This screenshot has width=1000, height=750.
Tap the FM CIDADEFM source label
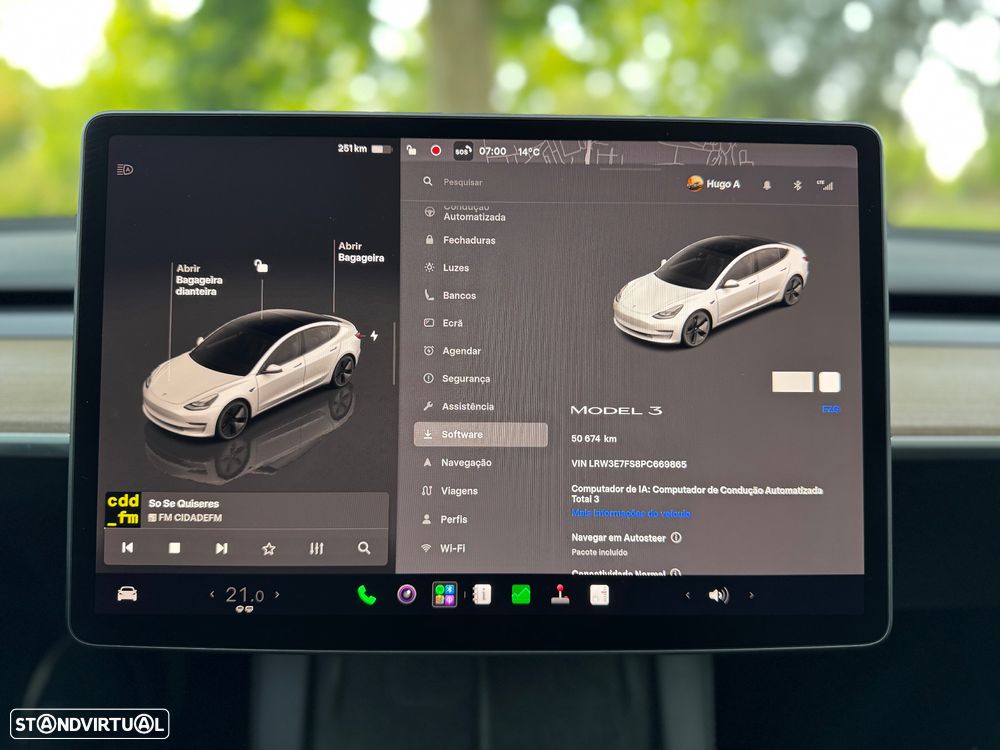click(x=185, y=518)
